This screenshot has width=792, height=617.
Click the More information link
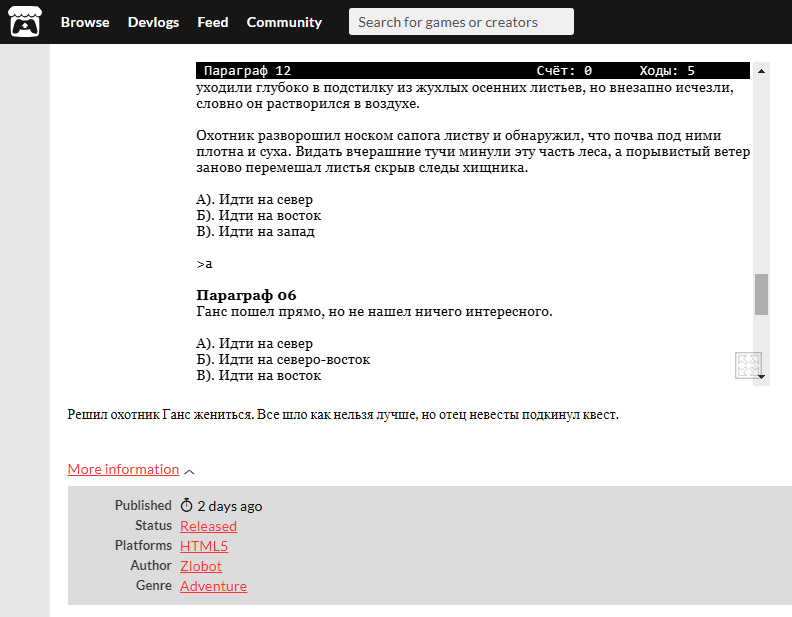click(123, 469)
